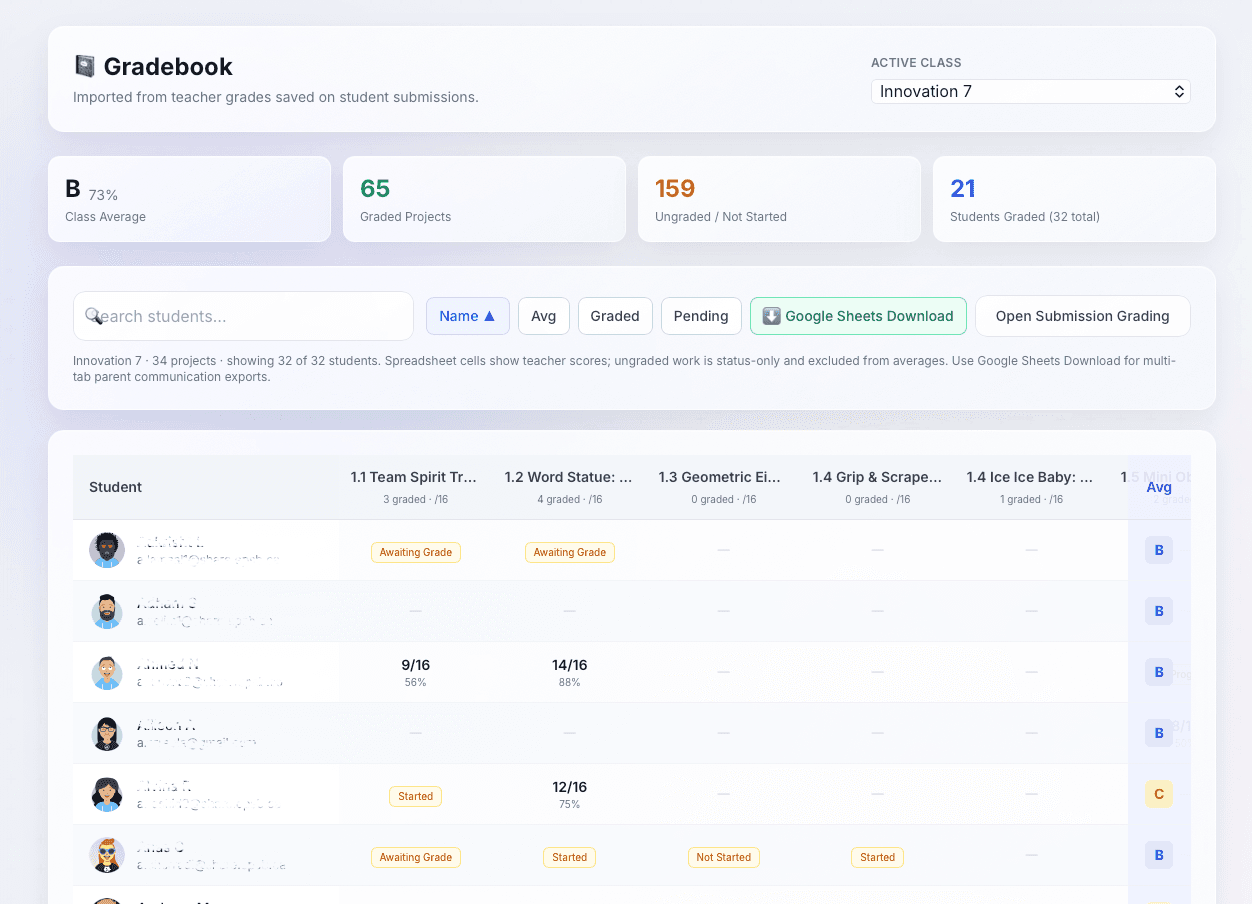Sort the gradebook by Avg
This screenshot has height=904, width=1252.
543,315
